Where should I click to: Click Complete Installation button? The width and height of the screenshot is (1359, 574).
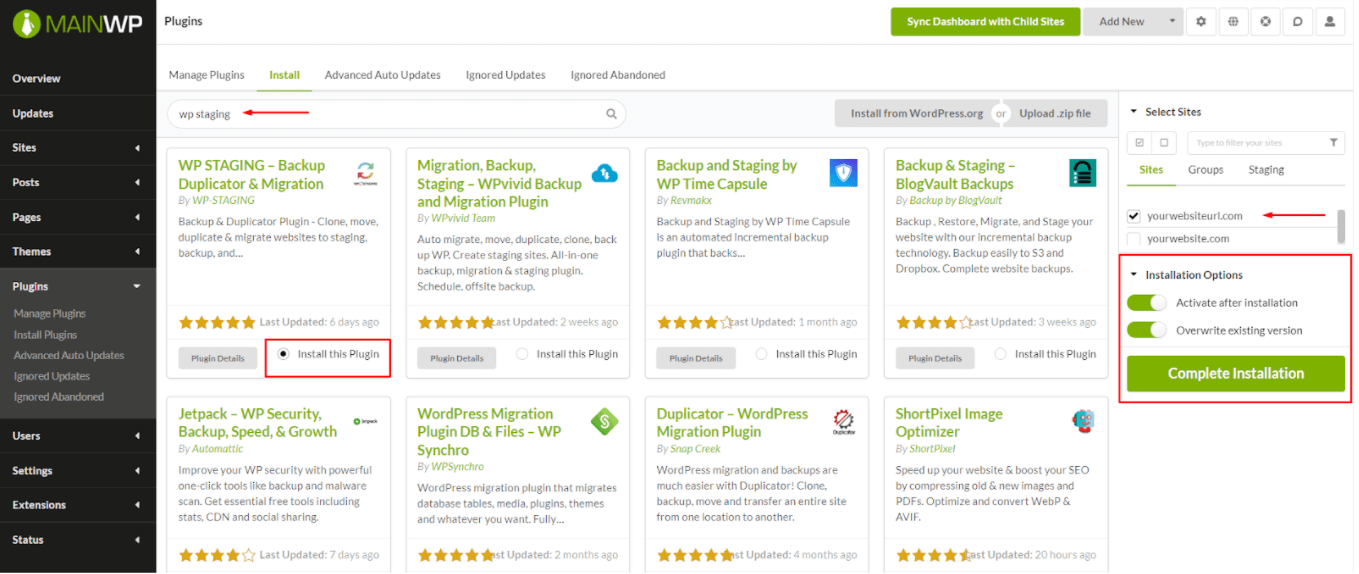pyautogui.click(x=1236, y=374)
